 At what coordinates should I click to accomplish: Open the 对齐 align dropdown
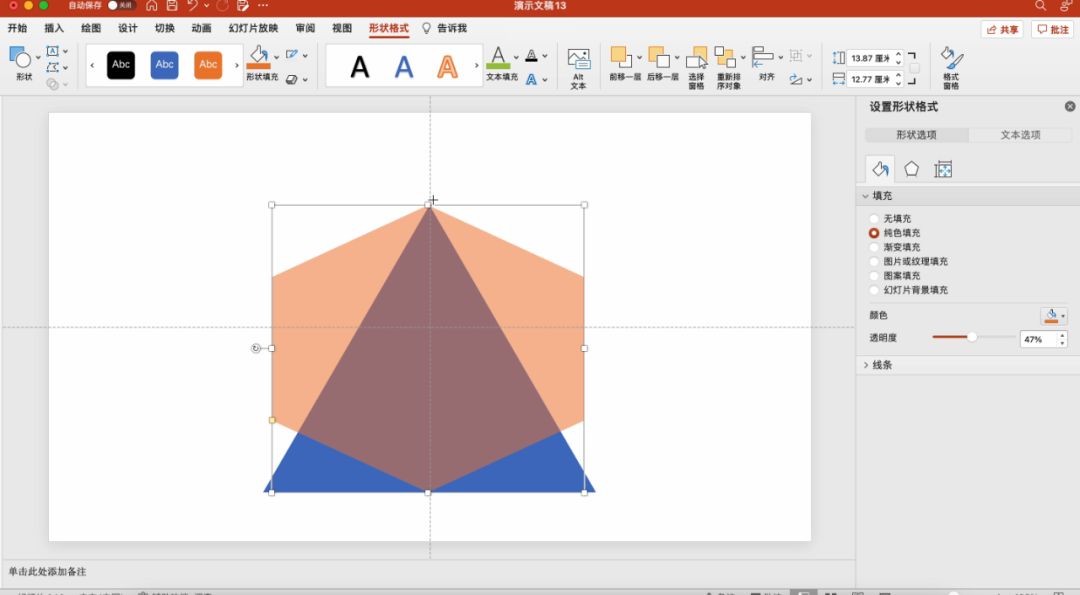tap(766, 57)
